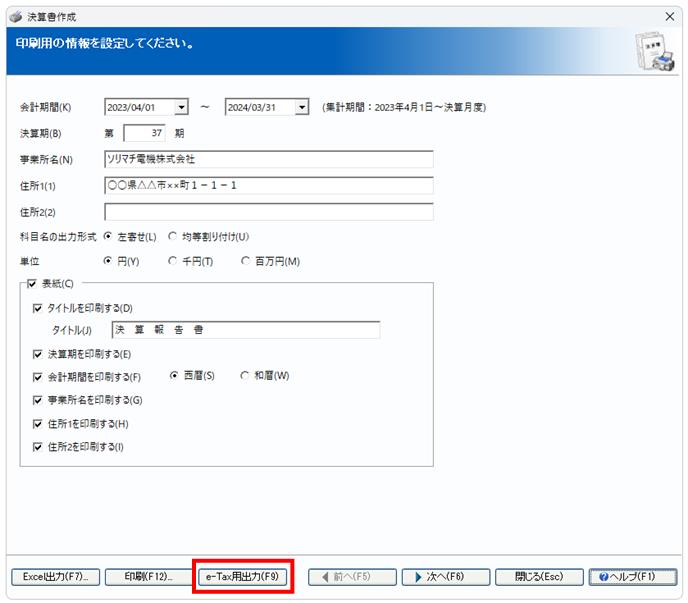Click the 決算書作成 title bar app icon
Screen dimensions: 688x603
pyautogui.click(x=16, y=17)
